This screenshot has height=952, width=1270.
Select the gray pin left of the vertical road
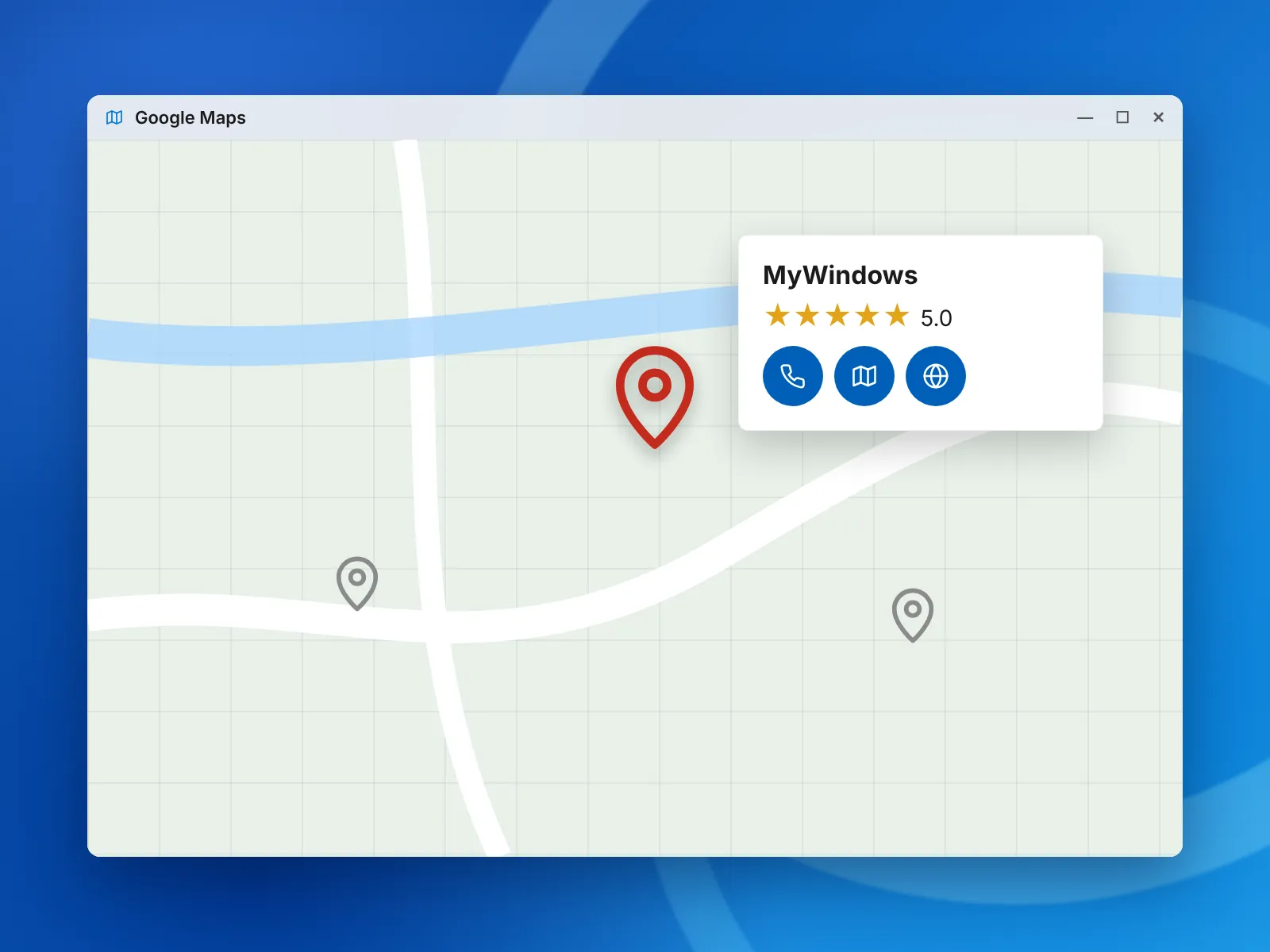(357, 583)
